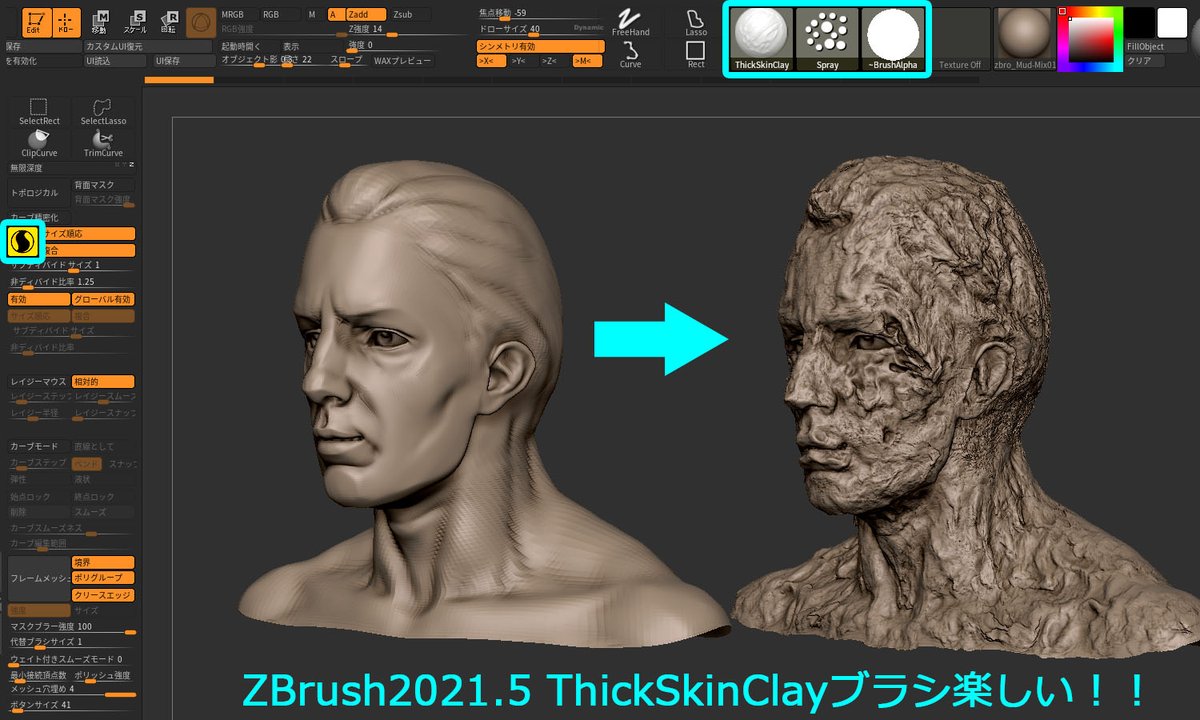
Task: Toggle X axis symmetry >X<
Action: tap(491, 61)
